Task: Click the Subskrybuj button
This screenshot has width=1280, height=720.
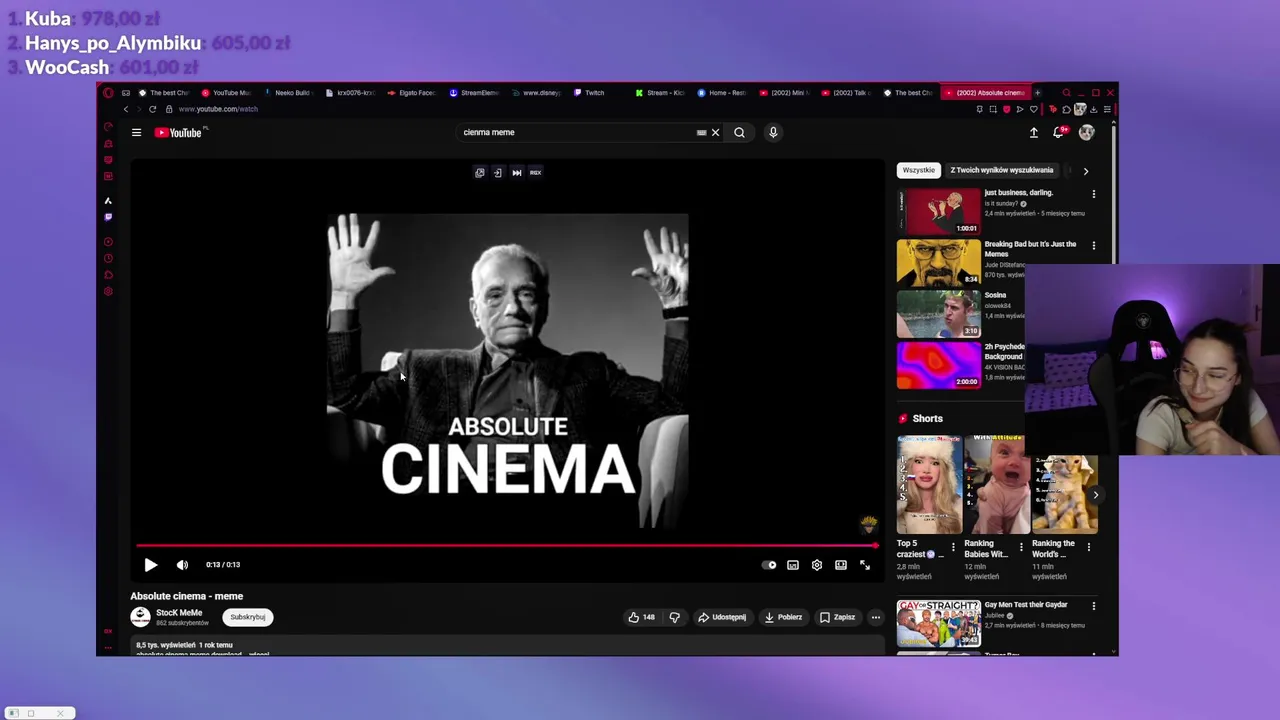Action: pos(248,617)
